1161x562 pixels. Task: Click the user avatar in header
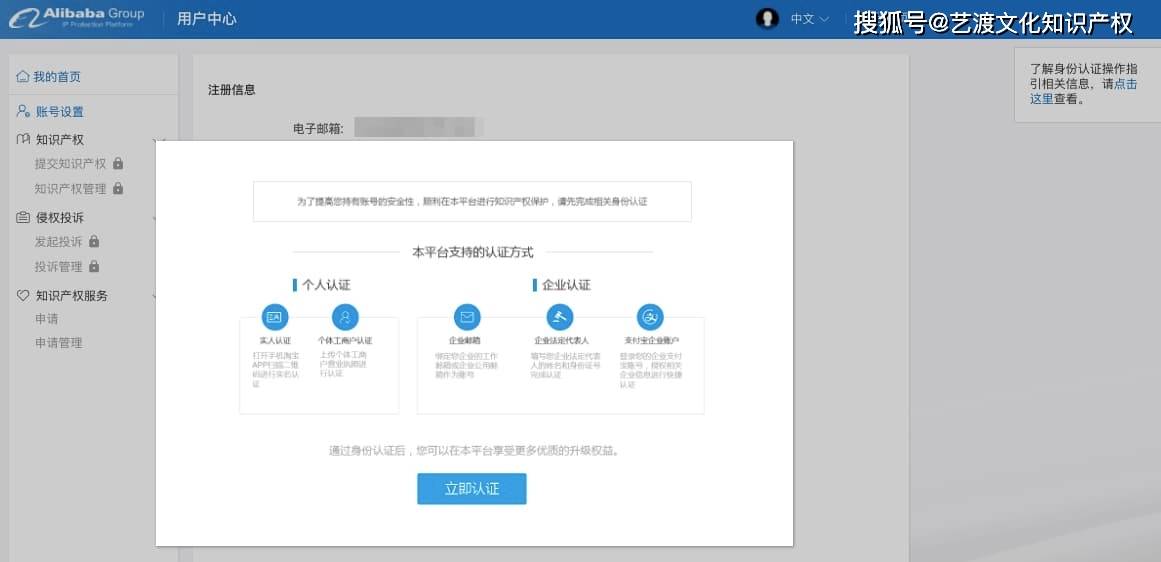pyautogui.click(x=767, y=19)
